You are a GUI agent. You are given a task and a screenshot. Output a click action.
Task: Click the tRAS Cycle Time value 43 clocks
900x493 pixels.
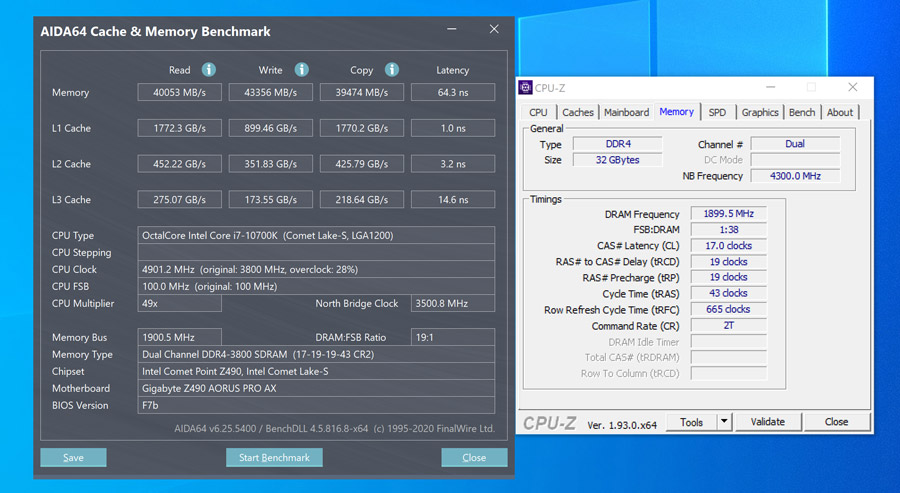point(728,293)
